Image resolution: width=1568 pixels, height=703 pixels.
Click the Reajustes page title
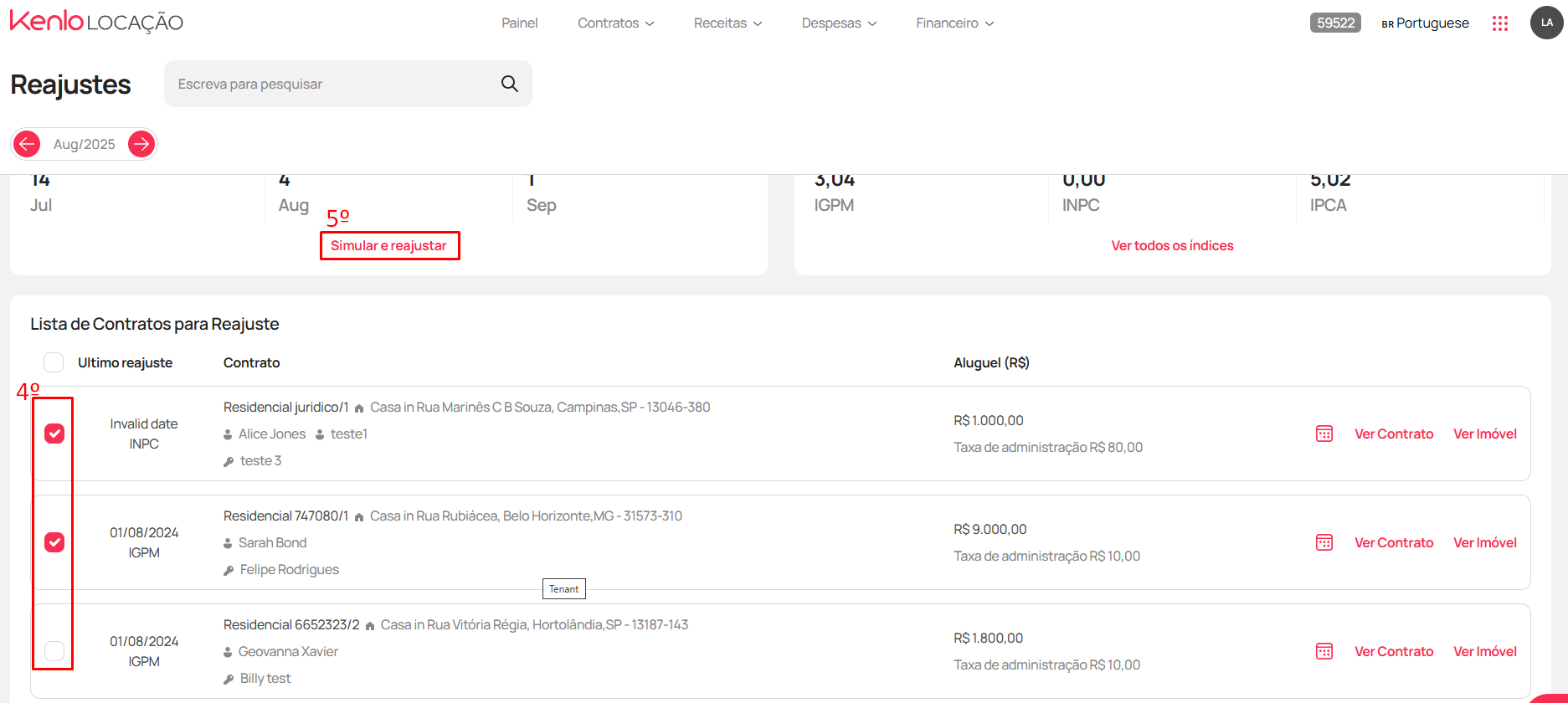coord(71,85)
